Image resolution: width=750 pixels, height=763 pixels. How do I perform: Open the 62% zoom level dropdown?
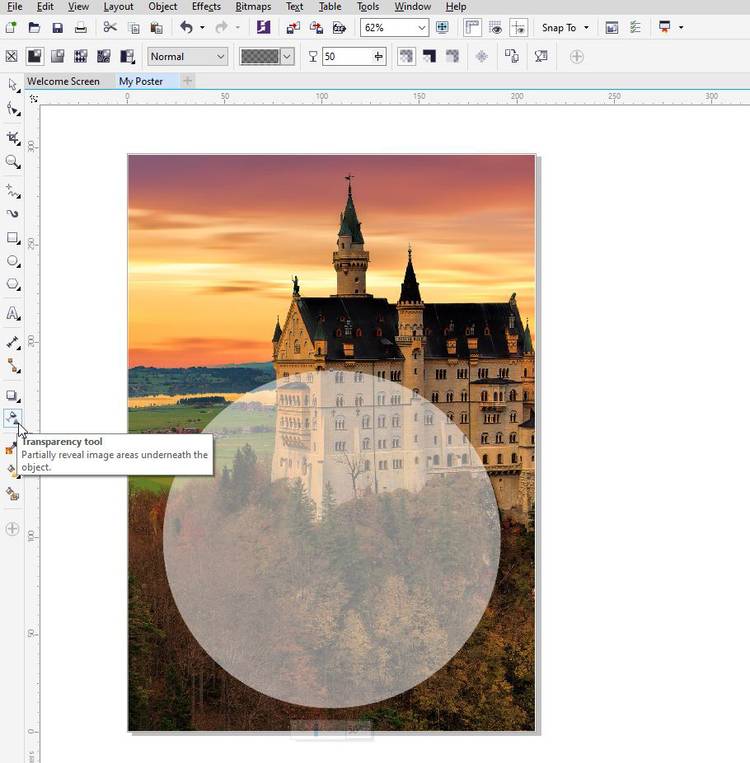click(x=421, y=28)
